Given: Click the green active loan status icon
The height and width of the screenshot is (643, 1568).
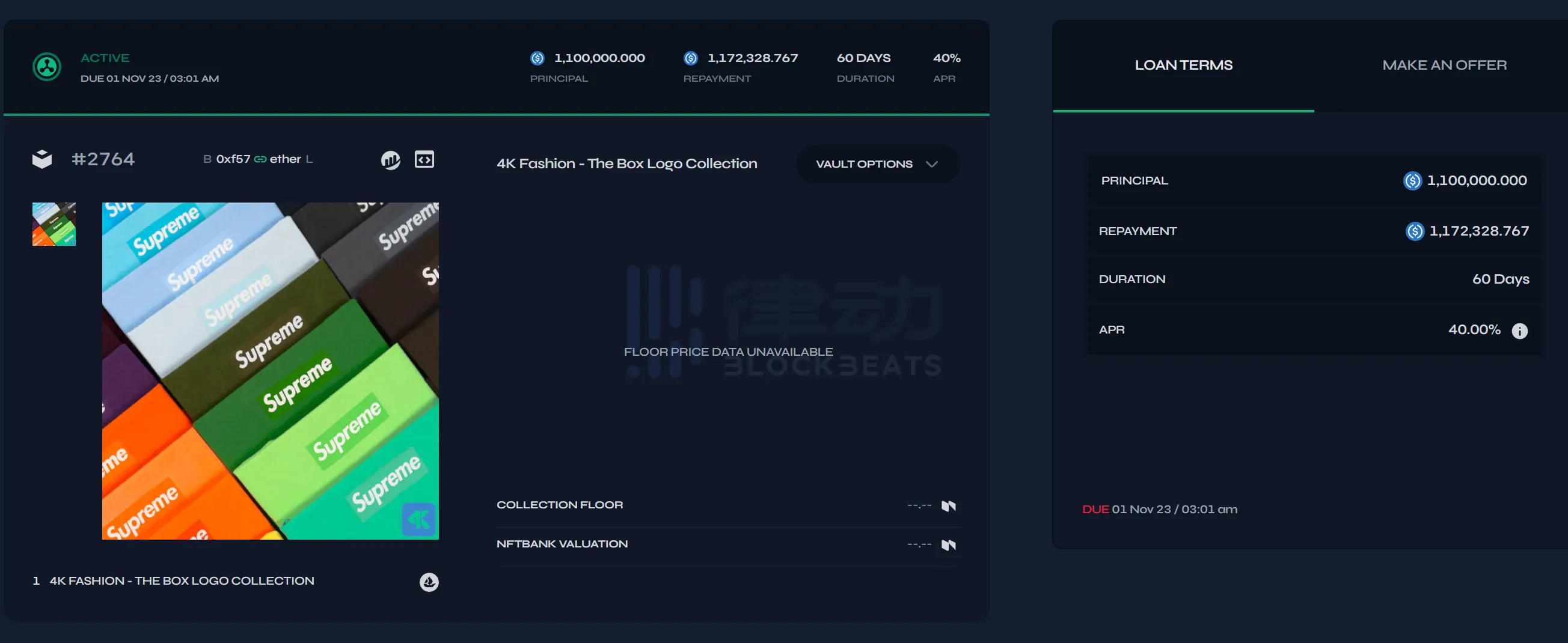Looking at the screenshot, I should [47, 67].
